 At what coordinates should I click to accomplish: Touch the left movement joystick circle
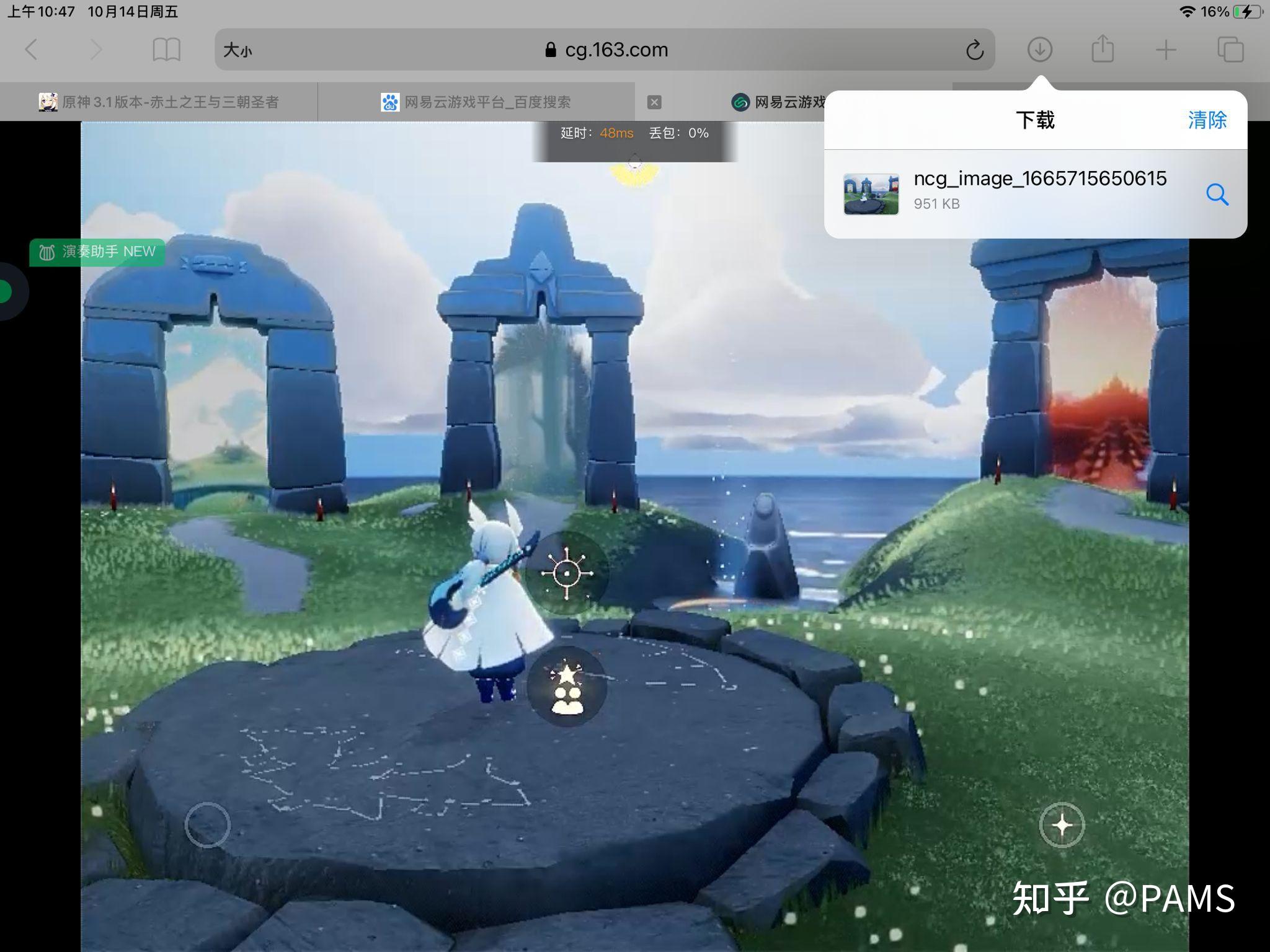pos(207,825)
